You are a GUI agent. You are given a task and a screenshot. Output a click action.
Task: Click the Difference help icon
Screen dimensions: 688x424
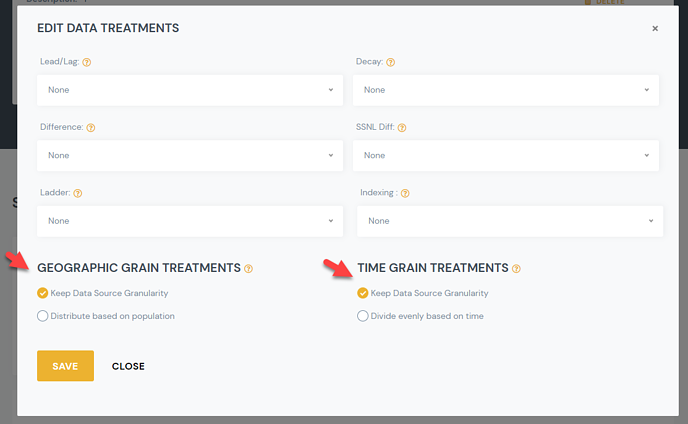(91, 128)
